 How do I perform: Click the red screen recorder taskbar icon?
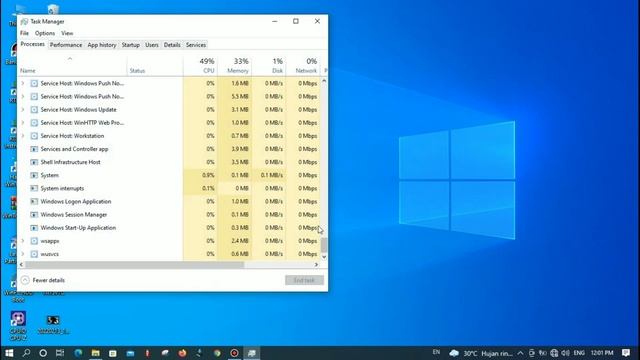(234, 353)
